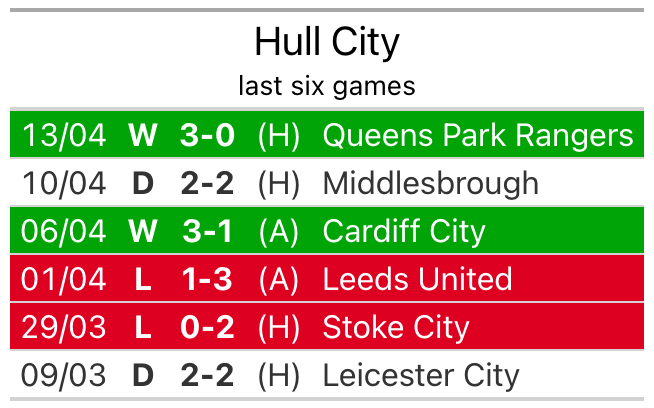
Task: Open the Leicester City opponent name
Action: [421, 375]
